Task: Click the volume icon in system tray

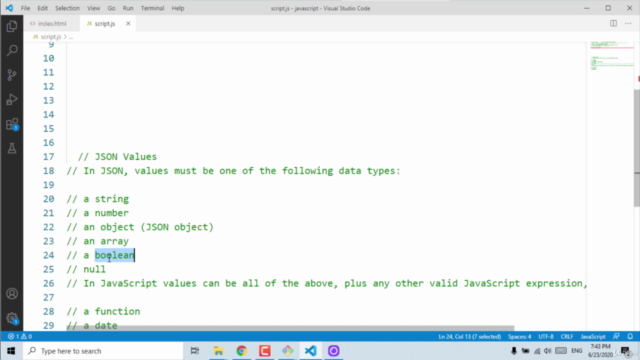Action: click(547, 351)
